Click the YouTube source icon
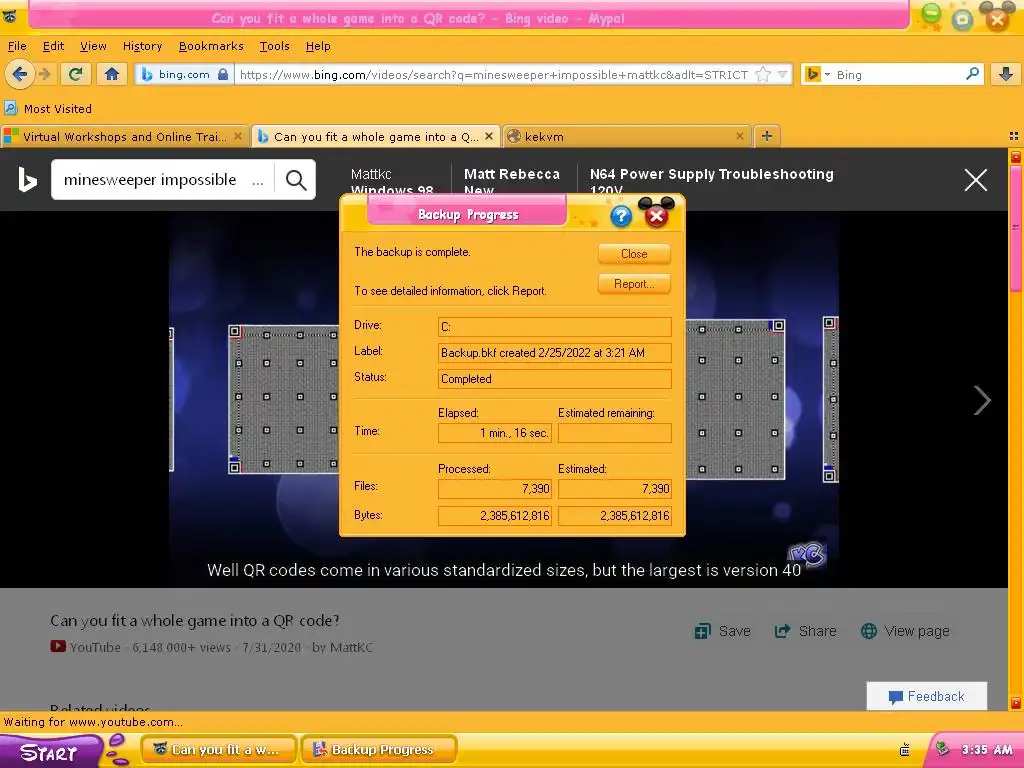This screenshot has width=1024, height=768. 58,647
